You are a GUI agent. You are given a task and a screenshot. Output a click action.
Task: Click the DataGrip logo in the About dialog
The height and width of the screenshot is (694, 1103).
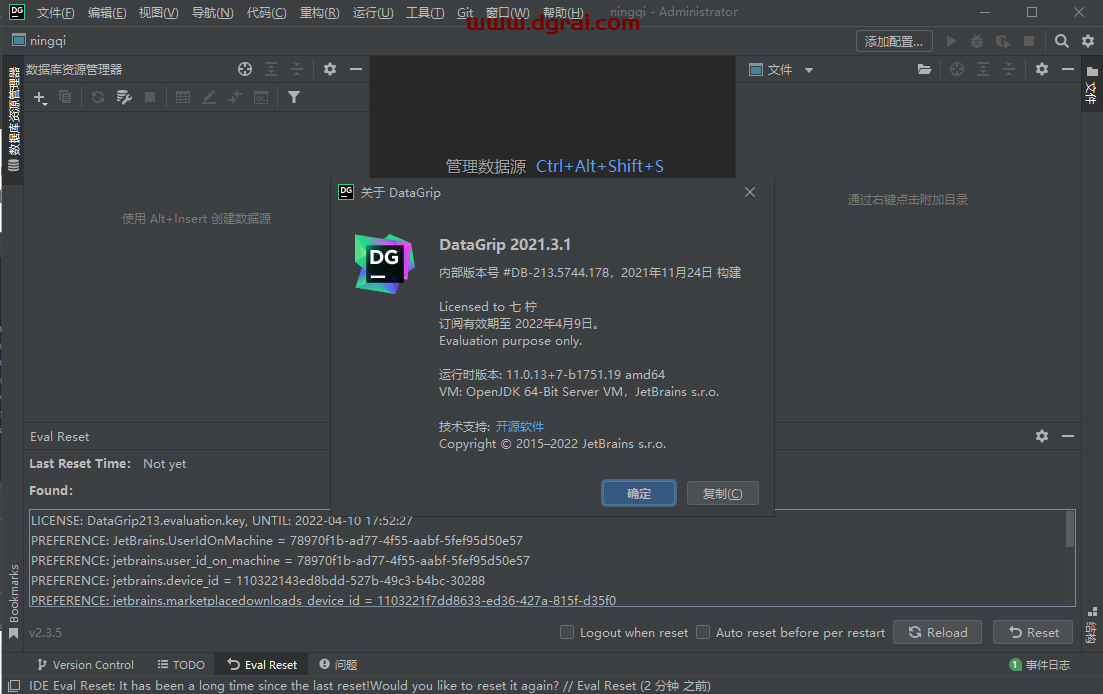pyautogui.click(x=384, y=264)
